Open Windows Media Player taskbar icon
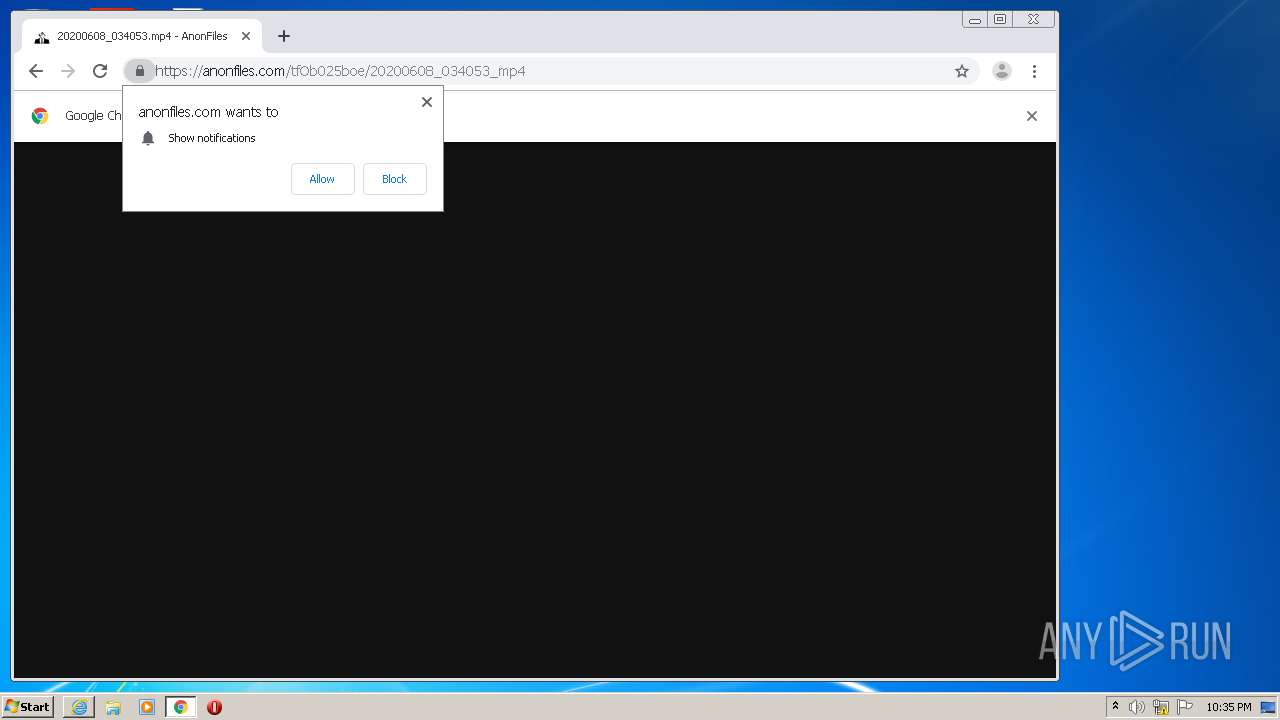Viewport: 1280px width, 720px height. pos(147,707)
